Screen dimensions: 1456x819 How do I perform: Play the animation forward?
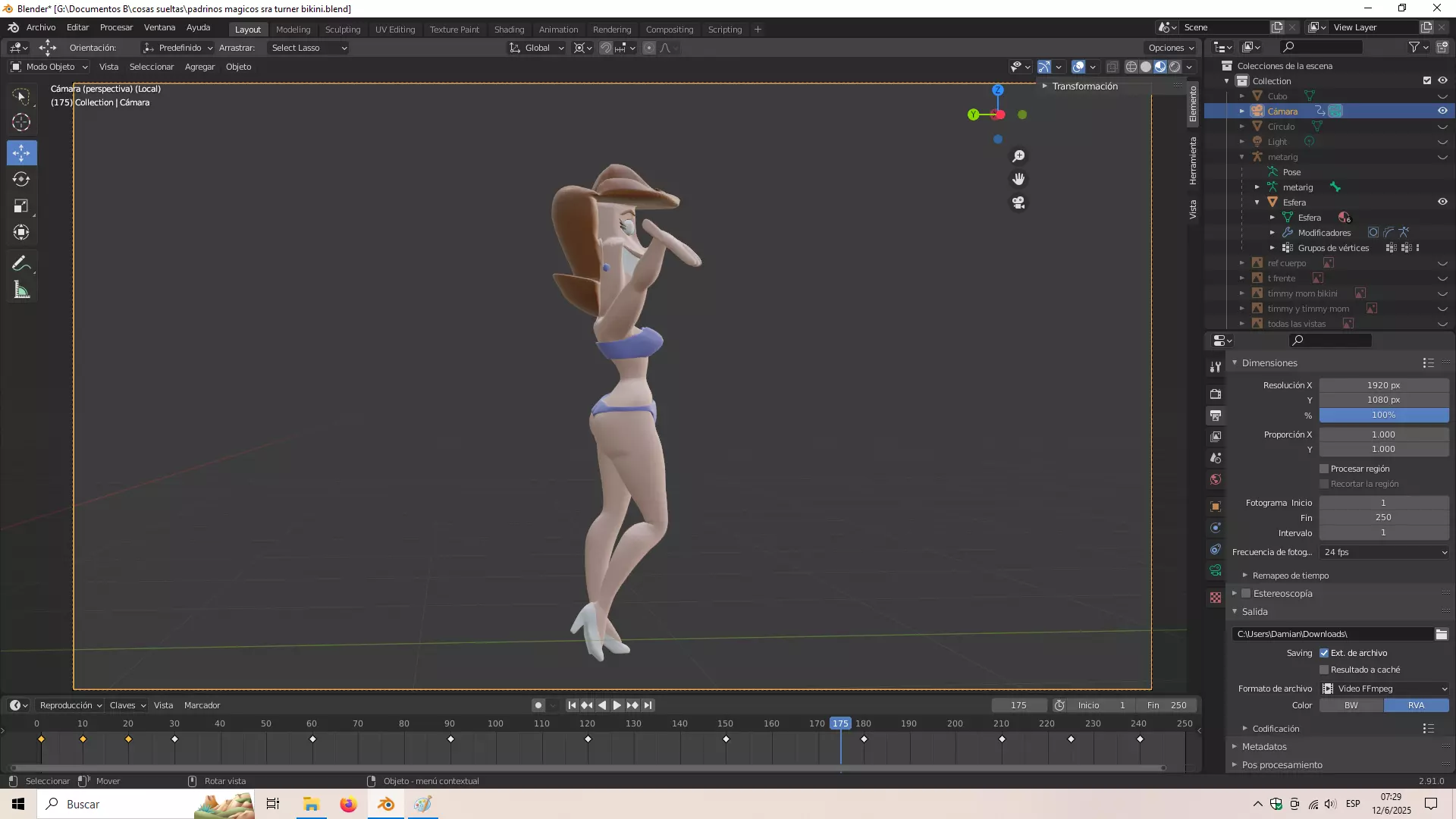click(x=617, y=705)
